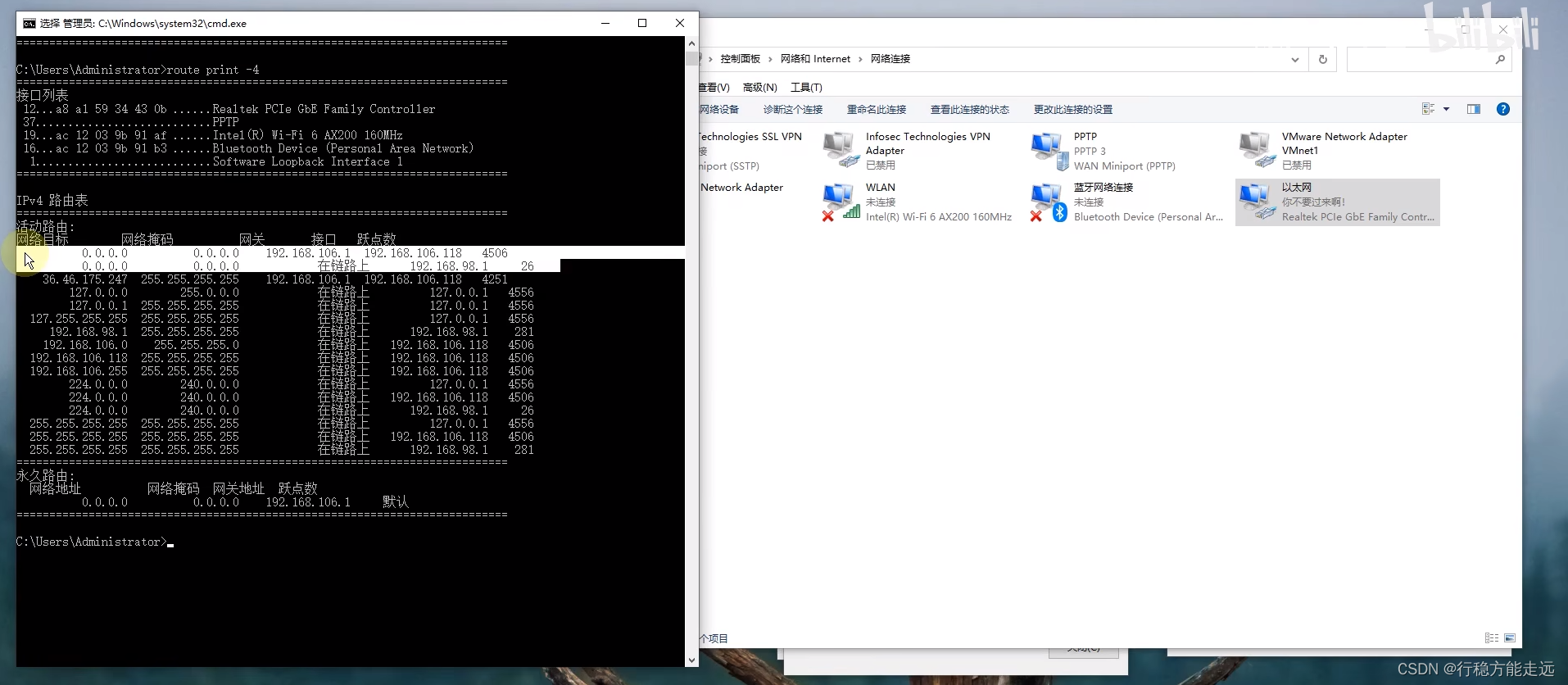Select the 蓝牙网络连接 Bluetooth connection icon

[x=1049, y=202]
